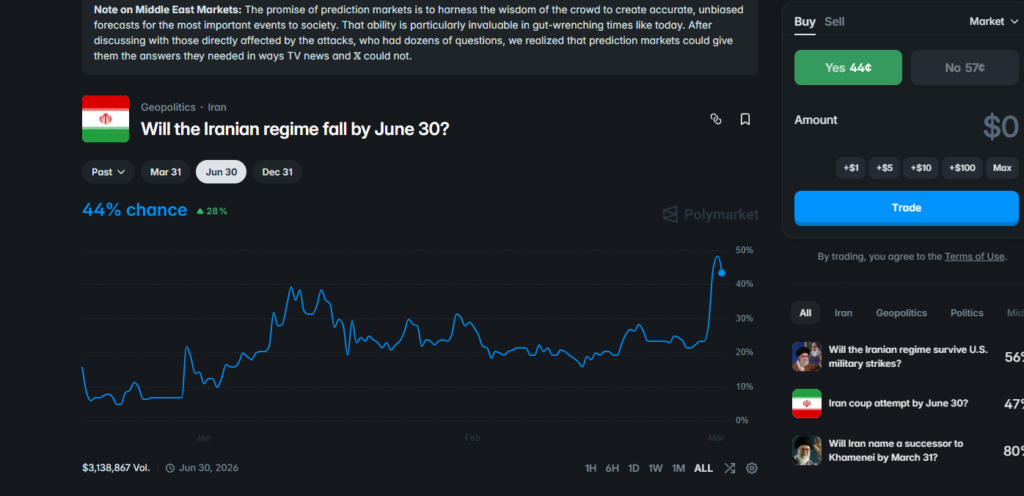Set the chart range to 1W
1024x496 pixels.
[x=655, y=467]
